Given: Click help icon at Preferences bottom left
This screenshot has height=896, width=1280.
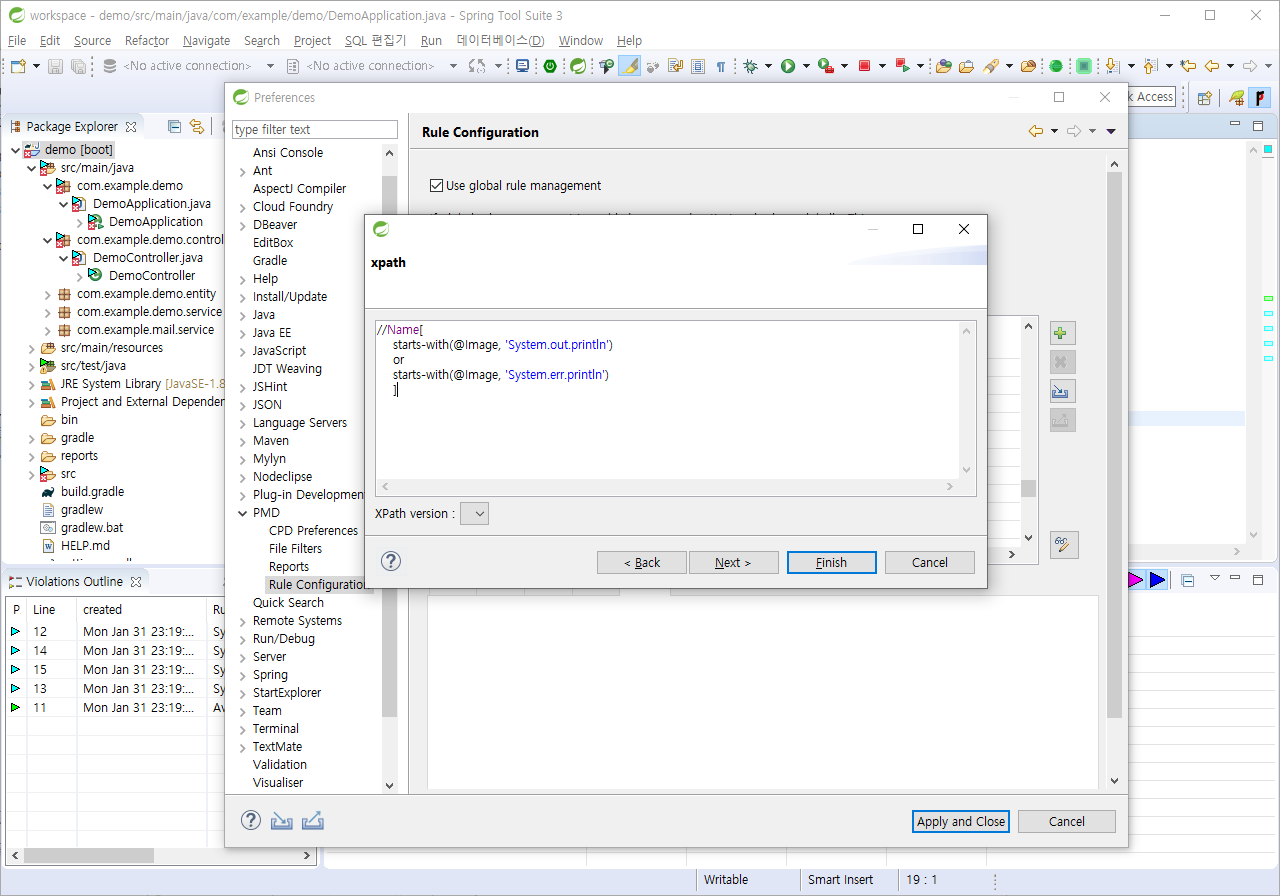Looking at the screenshot, I should 250,820.
